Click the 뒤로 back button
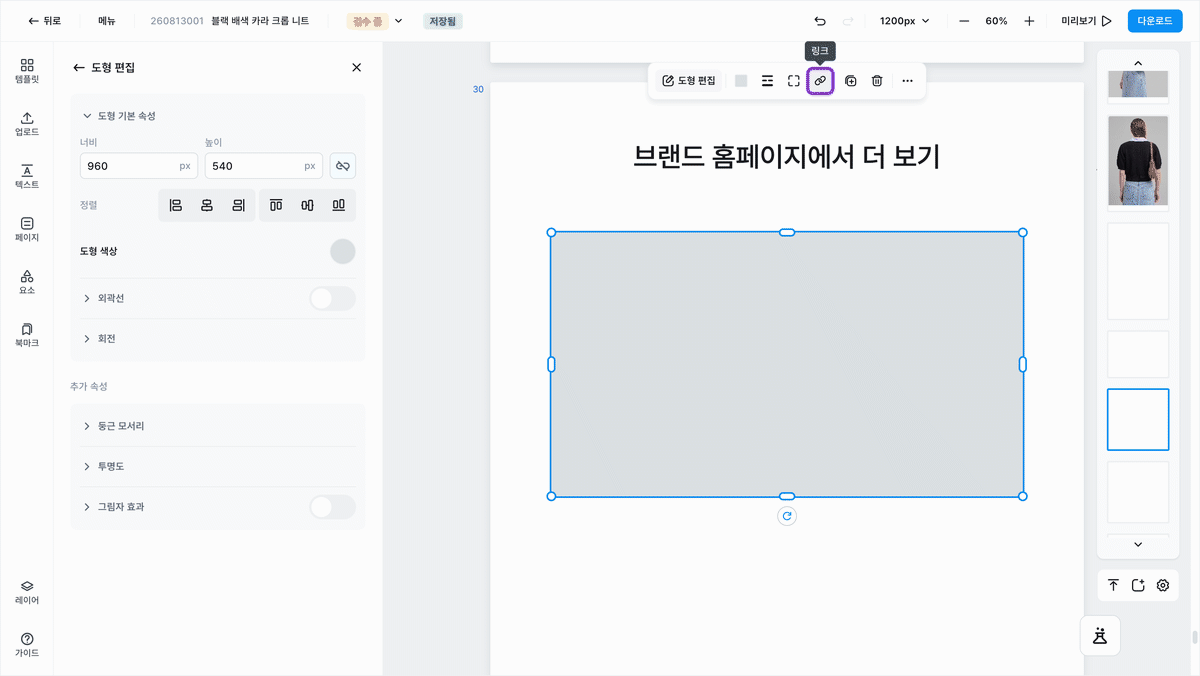 pyautogui.click(x=44, y=21)
